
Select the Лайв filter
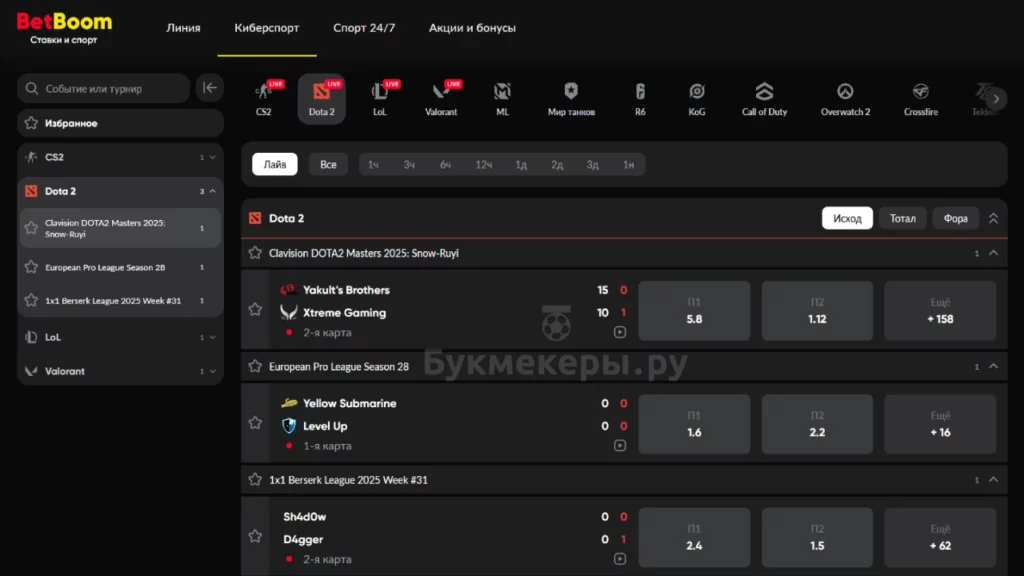point(275,165)
